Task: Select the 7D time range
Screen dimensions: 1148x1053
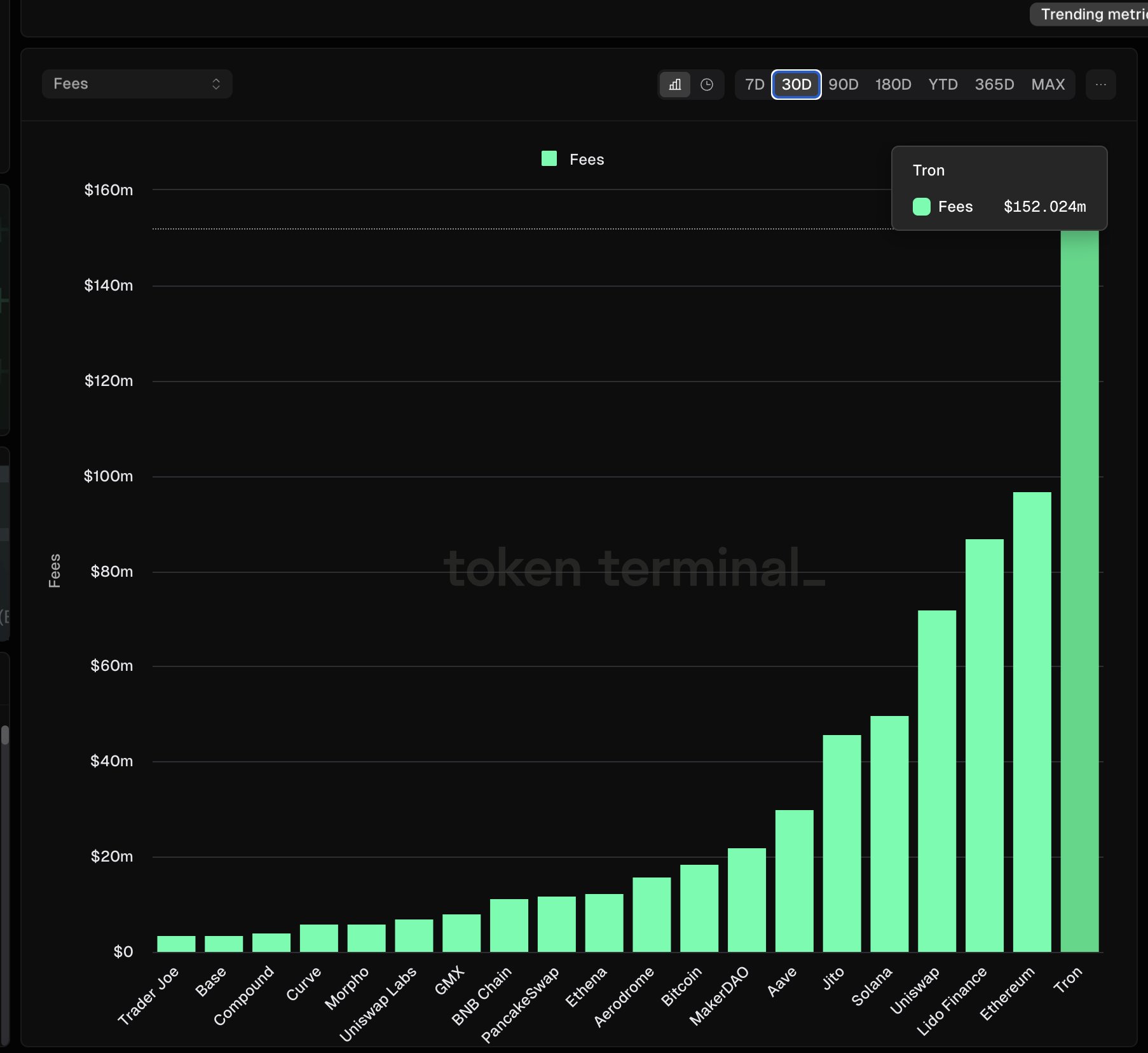Action: pos(755,85)
